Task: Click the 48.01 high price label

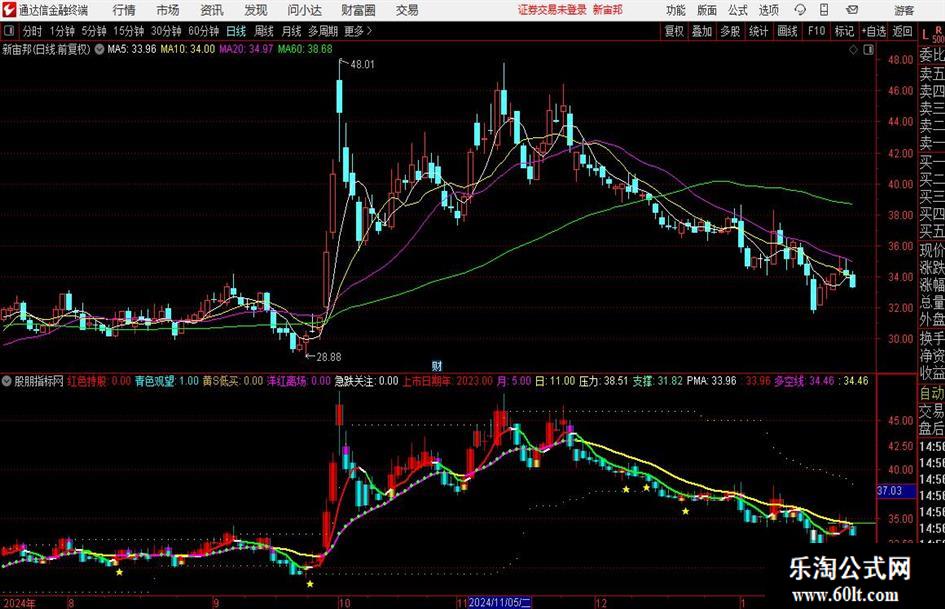Action: (x=362, y=64)
